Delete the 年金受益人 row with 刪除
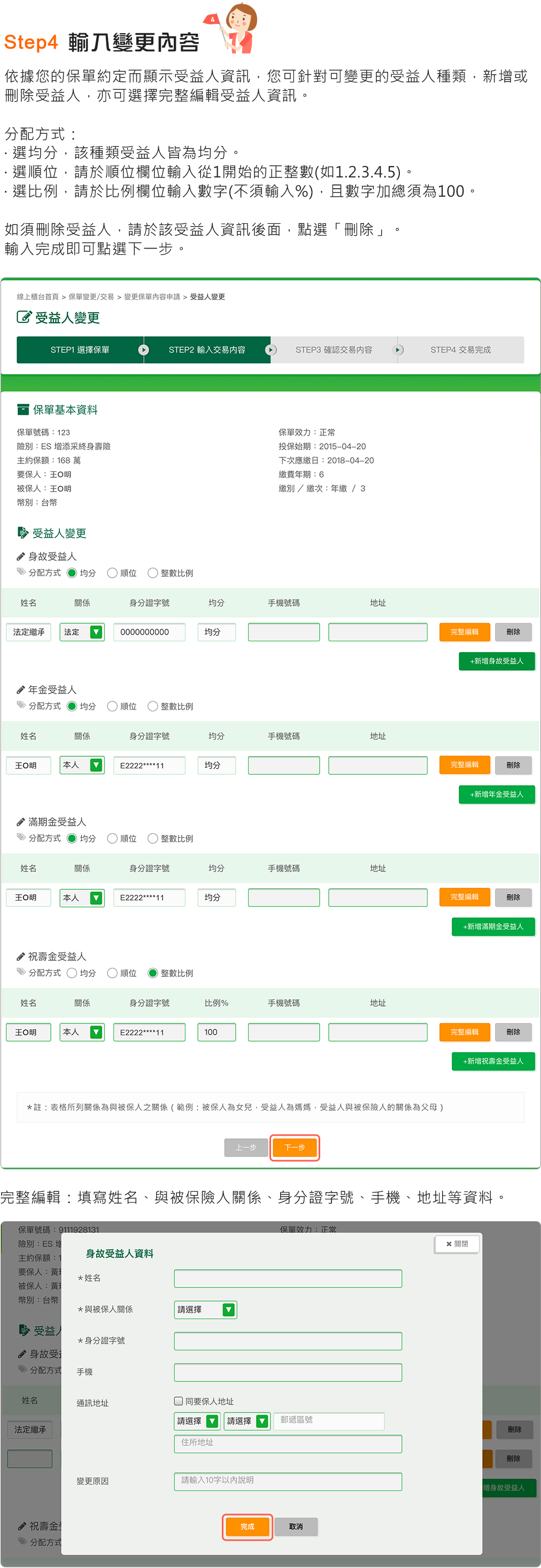541x1568 pixels. point(513,765)
